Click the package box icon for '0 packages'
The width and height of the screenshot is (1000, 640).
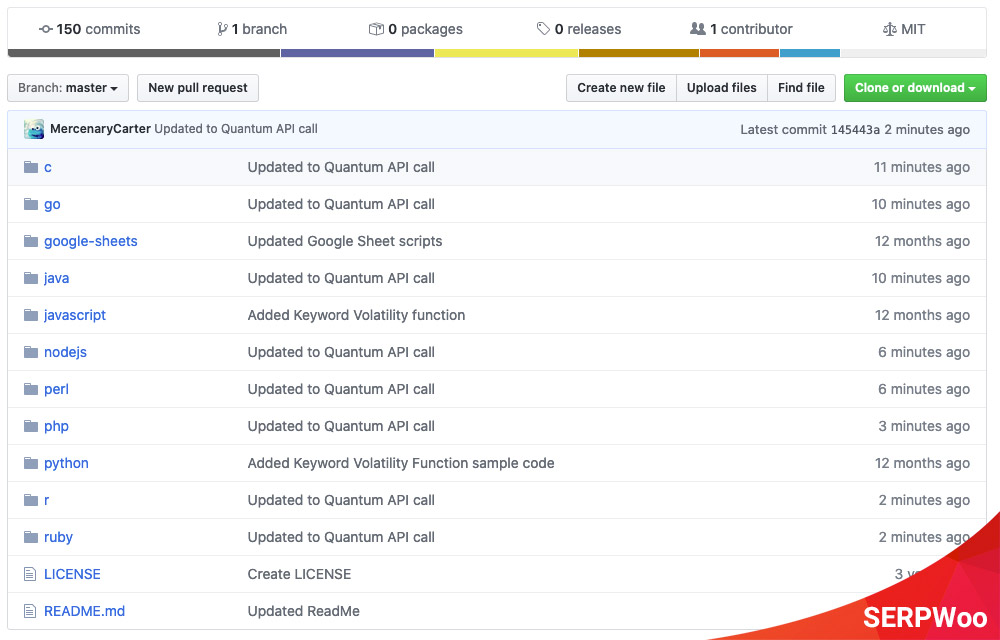coord(377,29)
